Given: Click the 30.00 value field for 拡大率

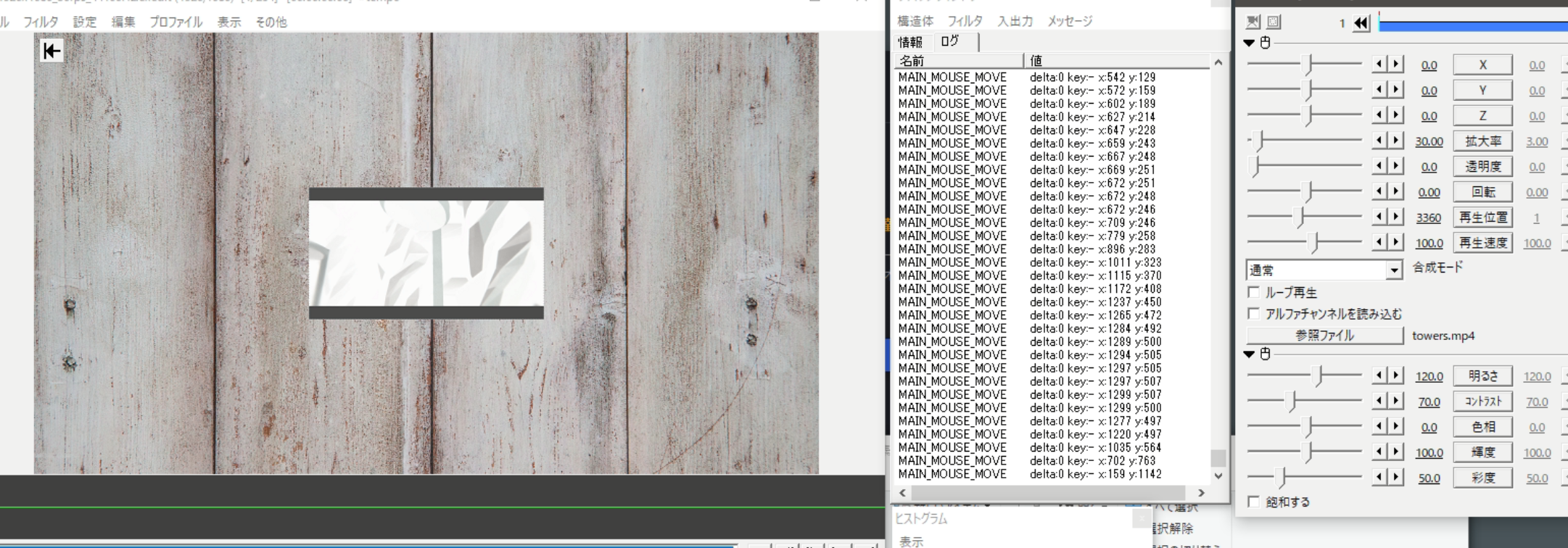Looking at the screenshot, I should (1429, 141).
